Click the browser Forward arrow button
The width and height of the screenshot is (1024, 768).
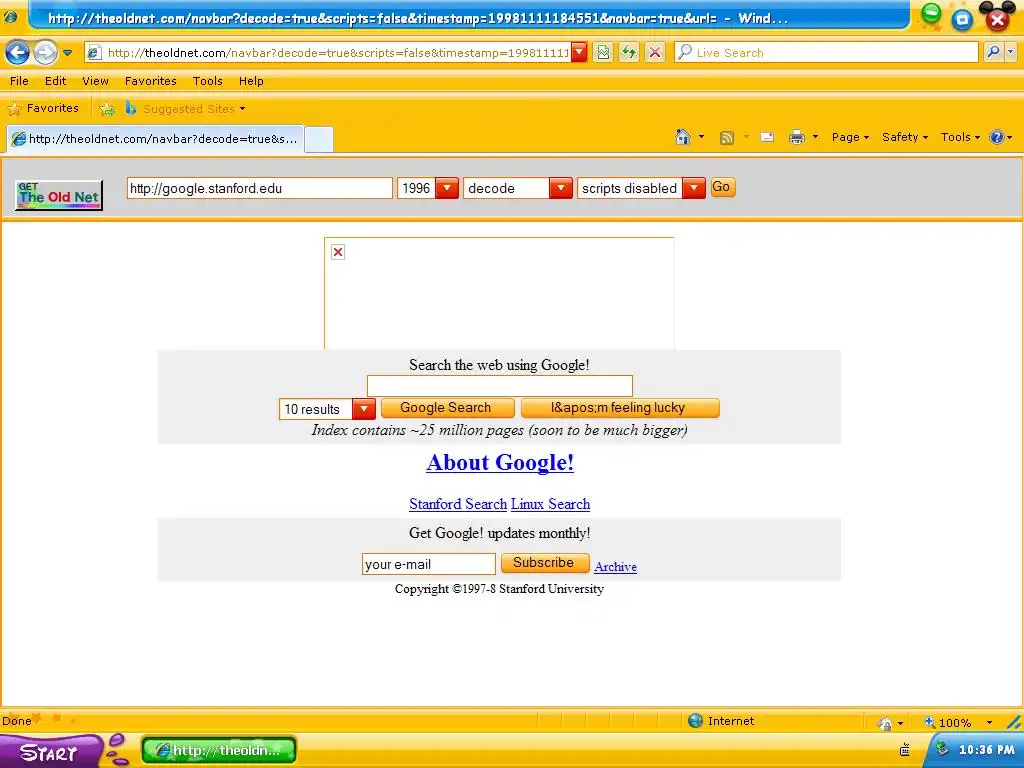click(45, 52)
